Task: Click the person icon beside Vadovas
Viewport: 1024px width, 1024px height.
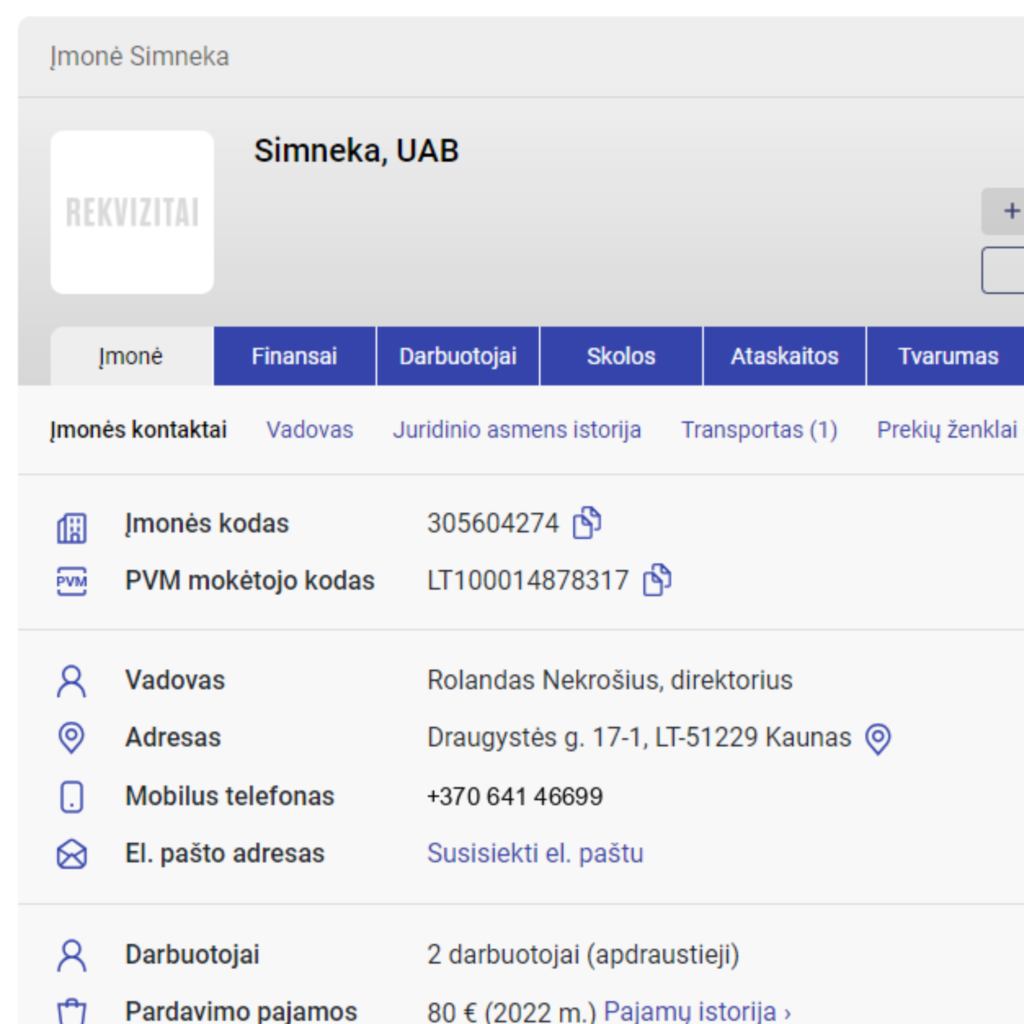Action: pyautogui.click(x=72, y=681)
